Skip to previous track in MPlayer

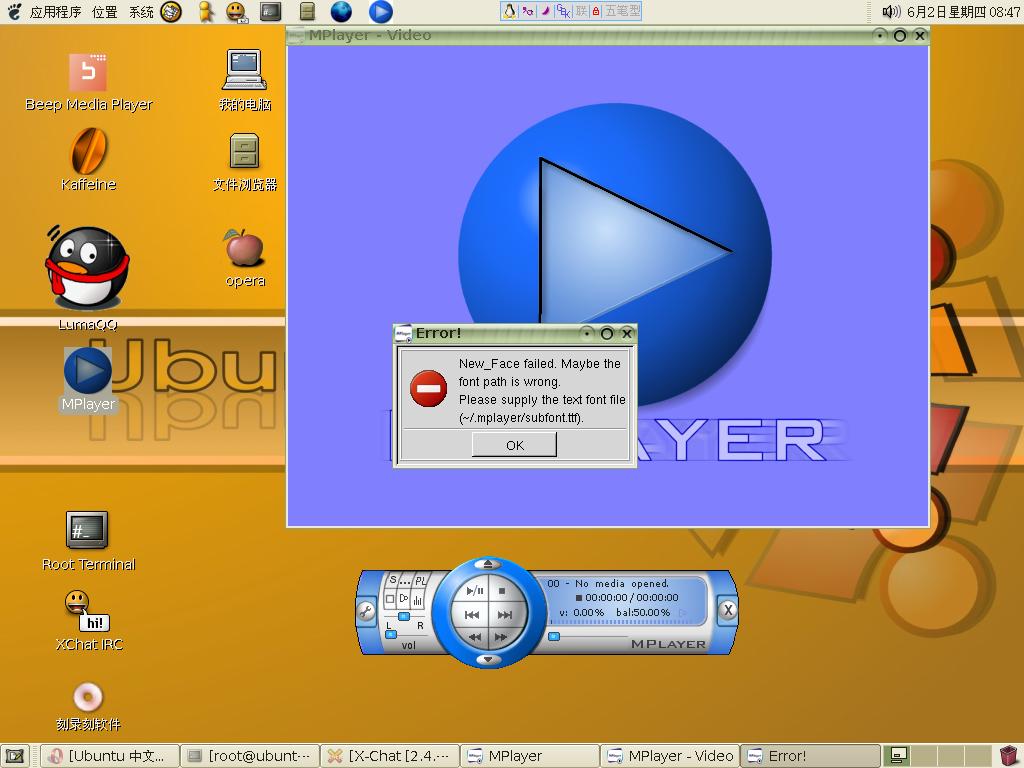(x=472, y=615)
